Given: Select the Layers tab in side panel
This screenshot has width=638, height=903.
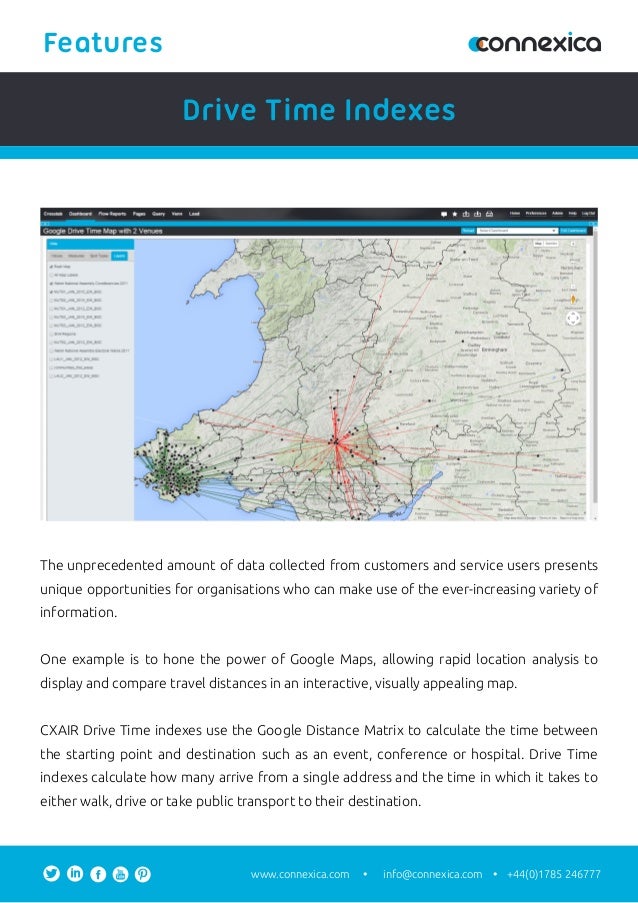Looking at the screenshot, I should [119, 256].
